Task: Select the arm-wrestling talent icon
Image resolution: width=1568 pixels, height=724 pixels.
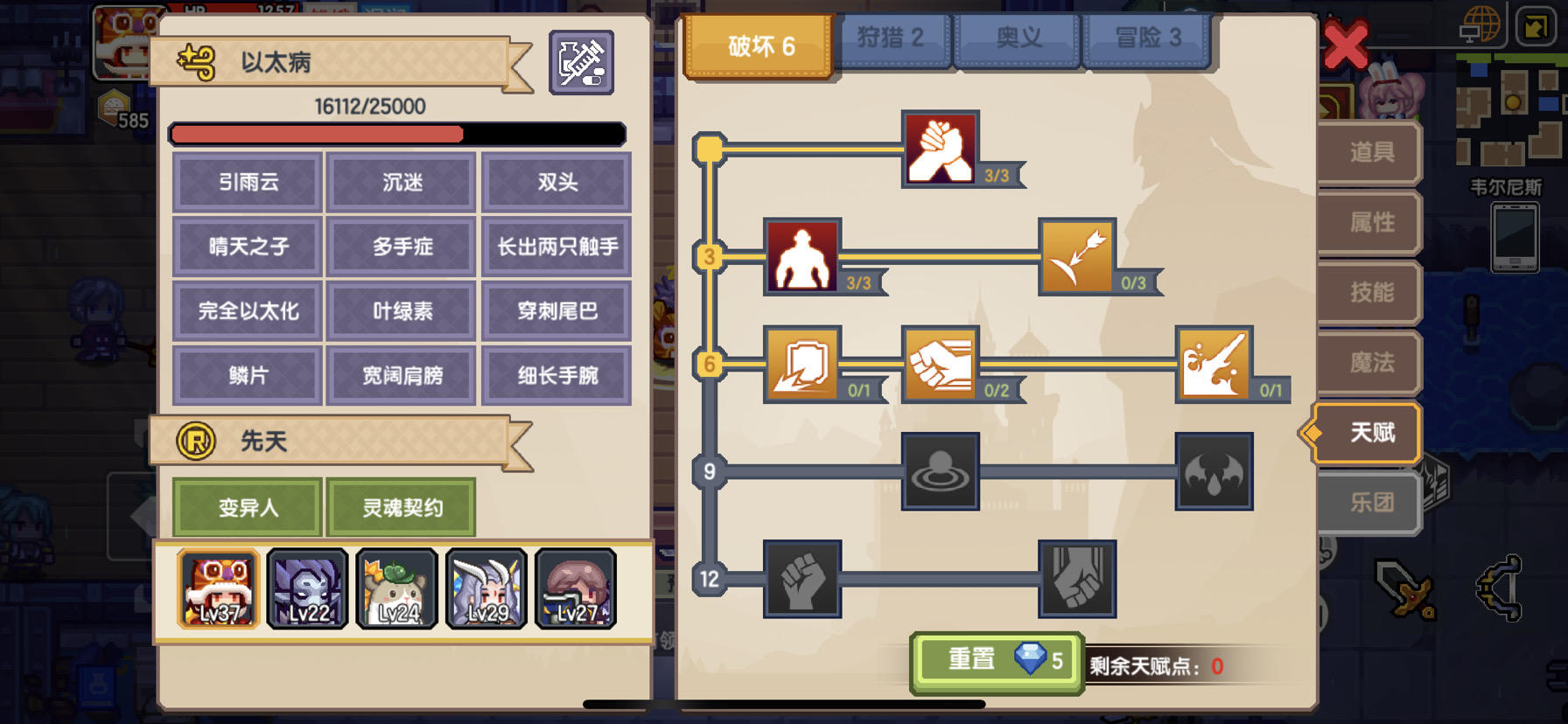Action: coord(941,149)
